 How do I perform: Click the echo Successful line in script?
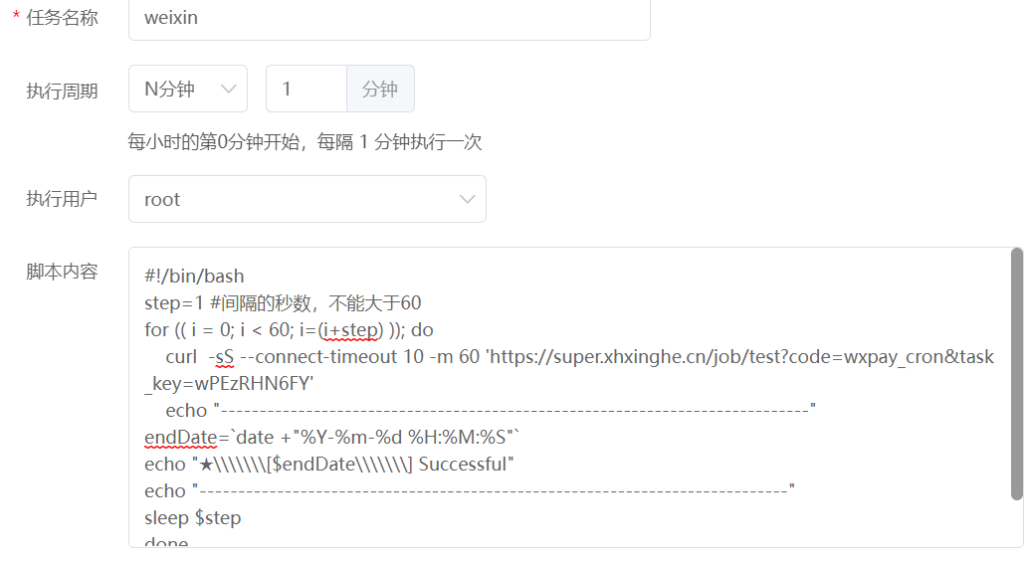coord(329,464)
